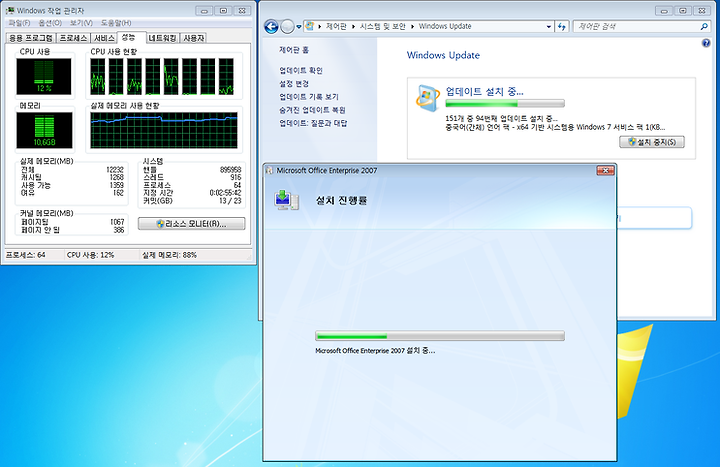Image resolution: width=720 pixels, height=467 pixels.
Task: Click the update install progress bar
Action: 505,103
